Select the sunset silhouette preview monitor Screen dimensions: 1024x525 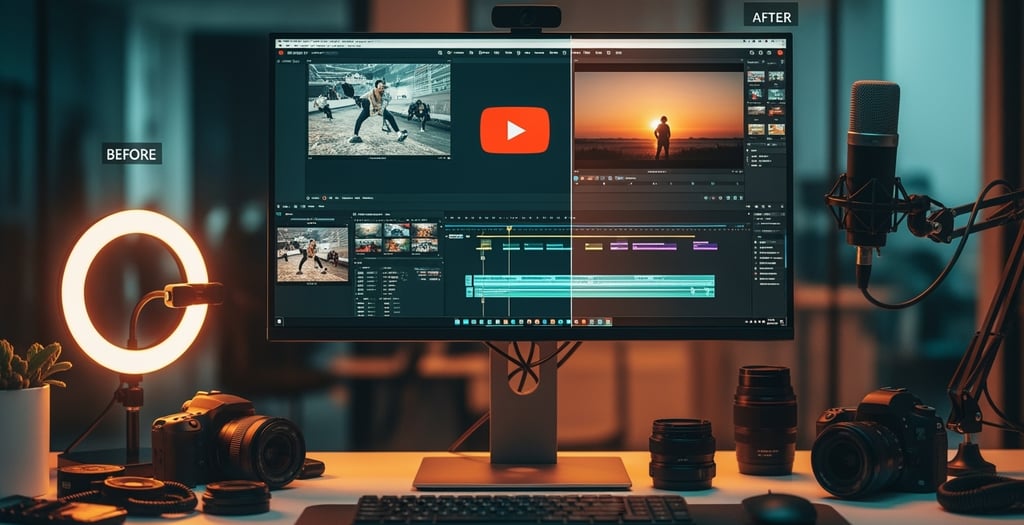659,118
